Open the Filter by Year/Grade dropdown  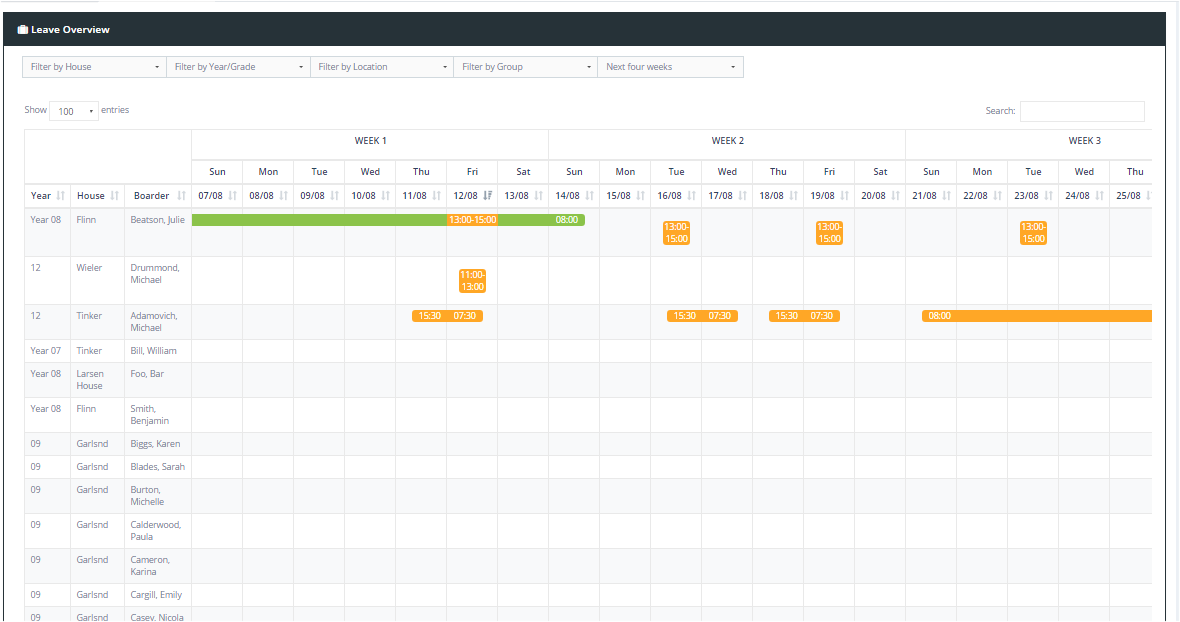tap(238, 67)
